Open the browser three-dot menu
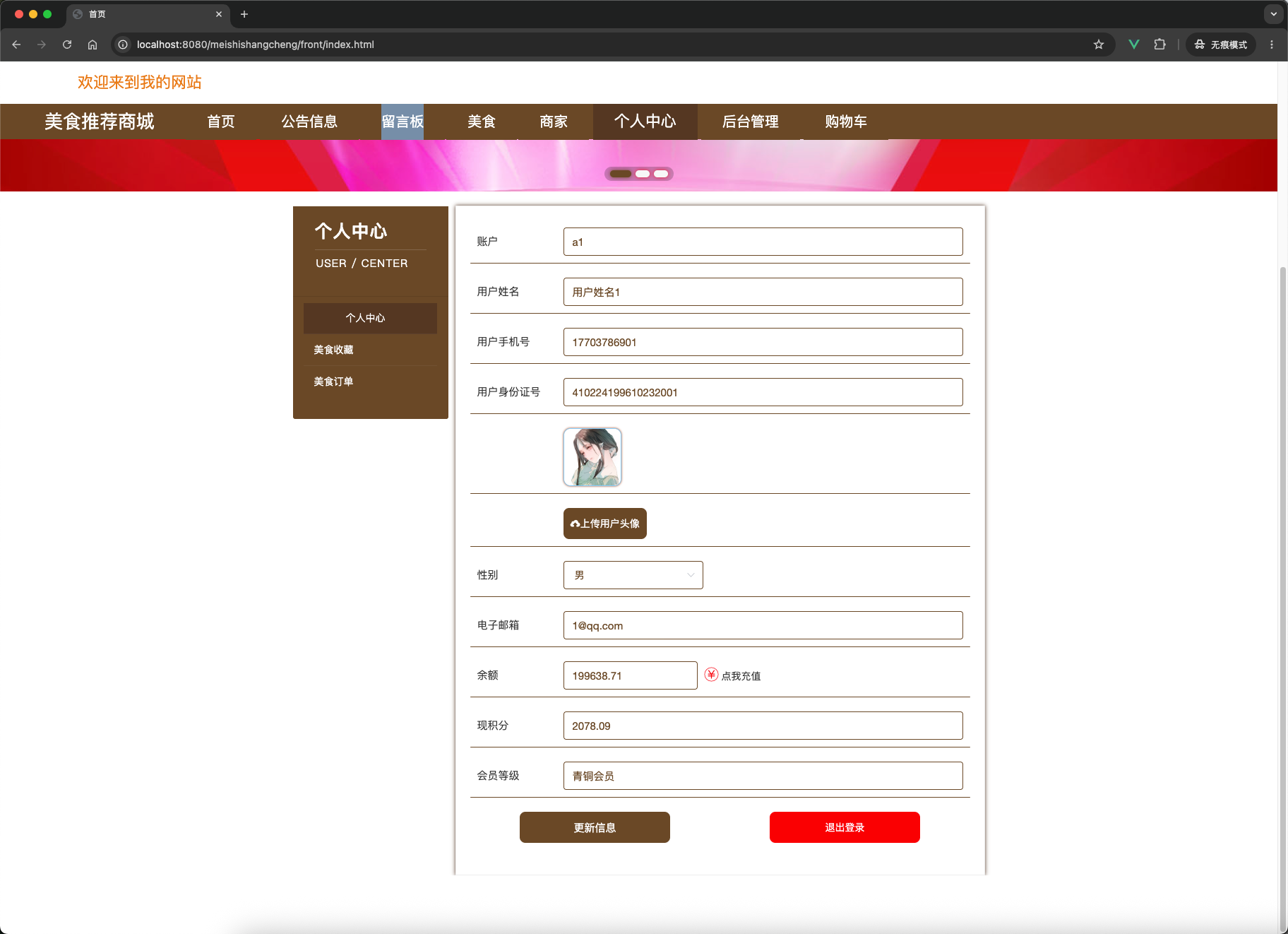The width and height of the screenshot is (1288, 934). [x=1272, y=45]
